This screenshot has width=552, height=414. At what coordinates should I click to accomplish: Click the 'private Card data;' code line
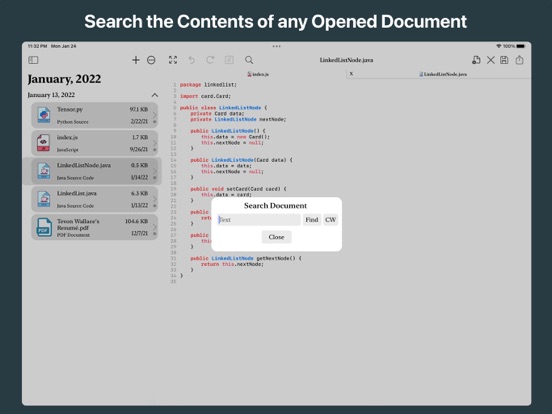pyautogui.click(x=217, y=113)
